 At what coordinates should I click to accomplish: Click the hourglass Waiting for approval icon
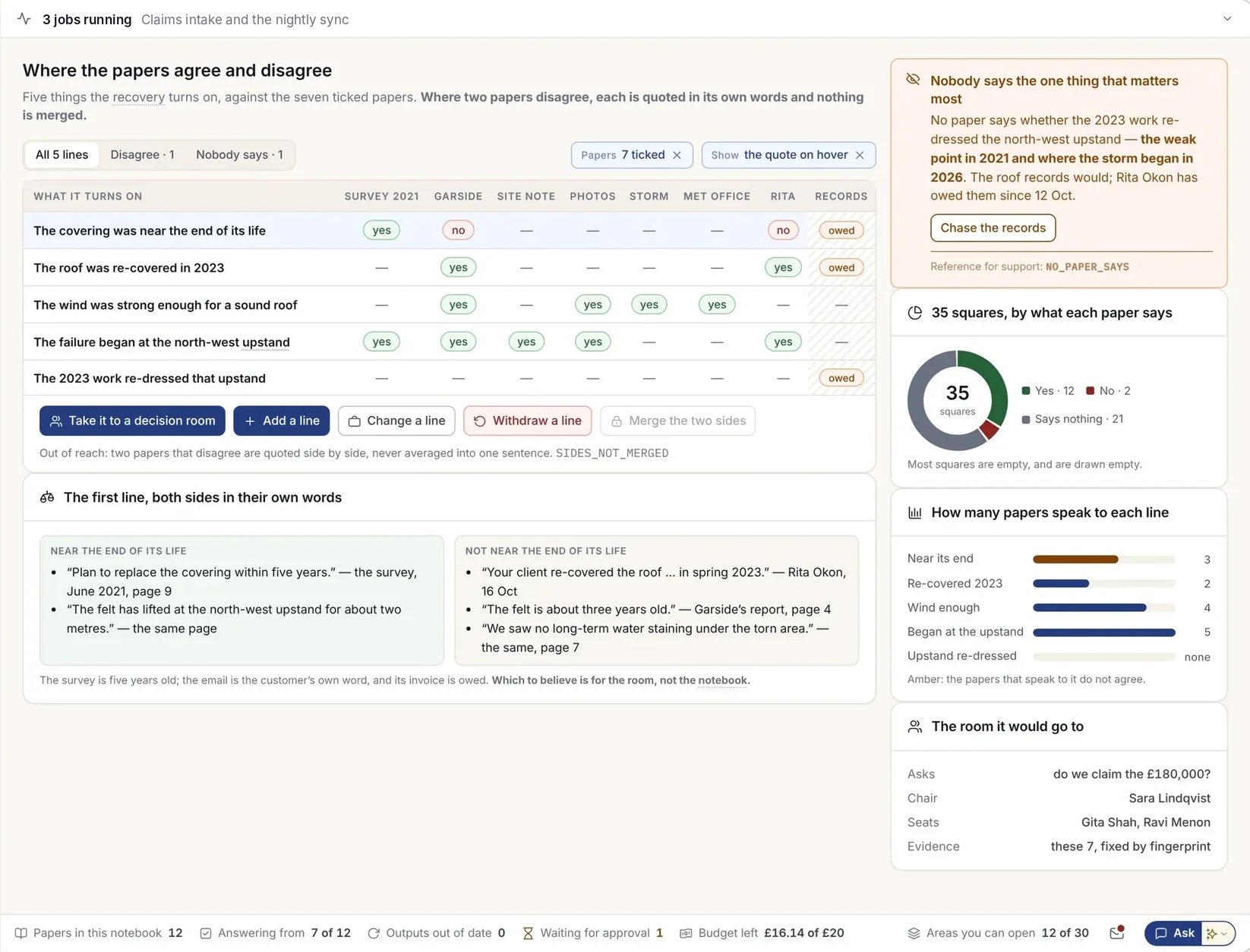tap(528, 933)
